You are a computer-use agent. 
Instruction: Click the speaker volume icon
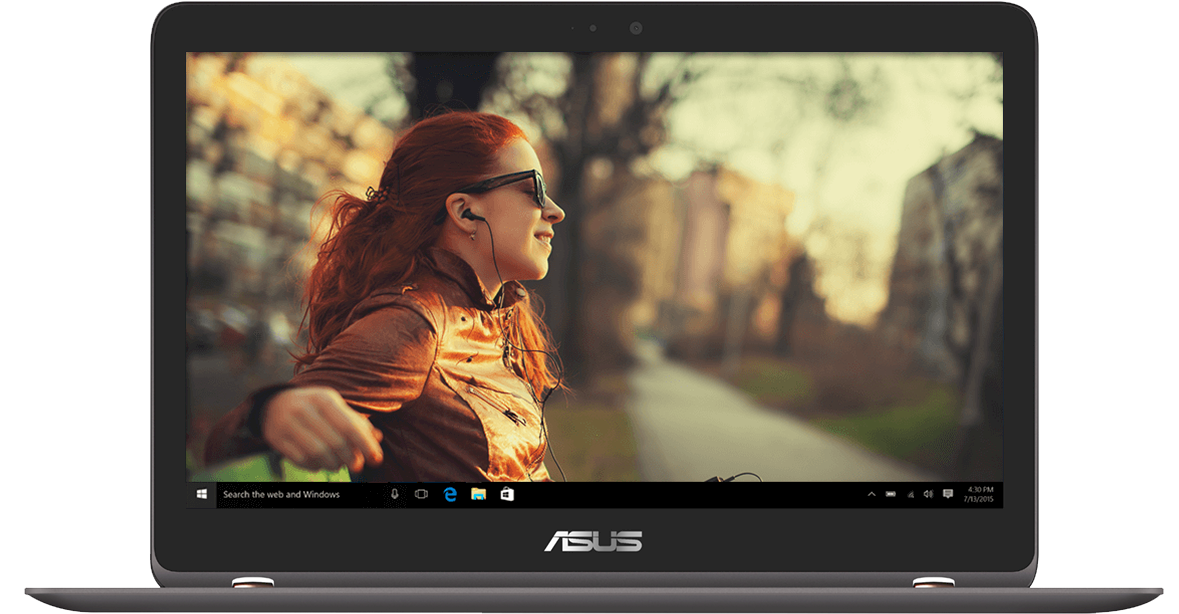(928, 494)
